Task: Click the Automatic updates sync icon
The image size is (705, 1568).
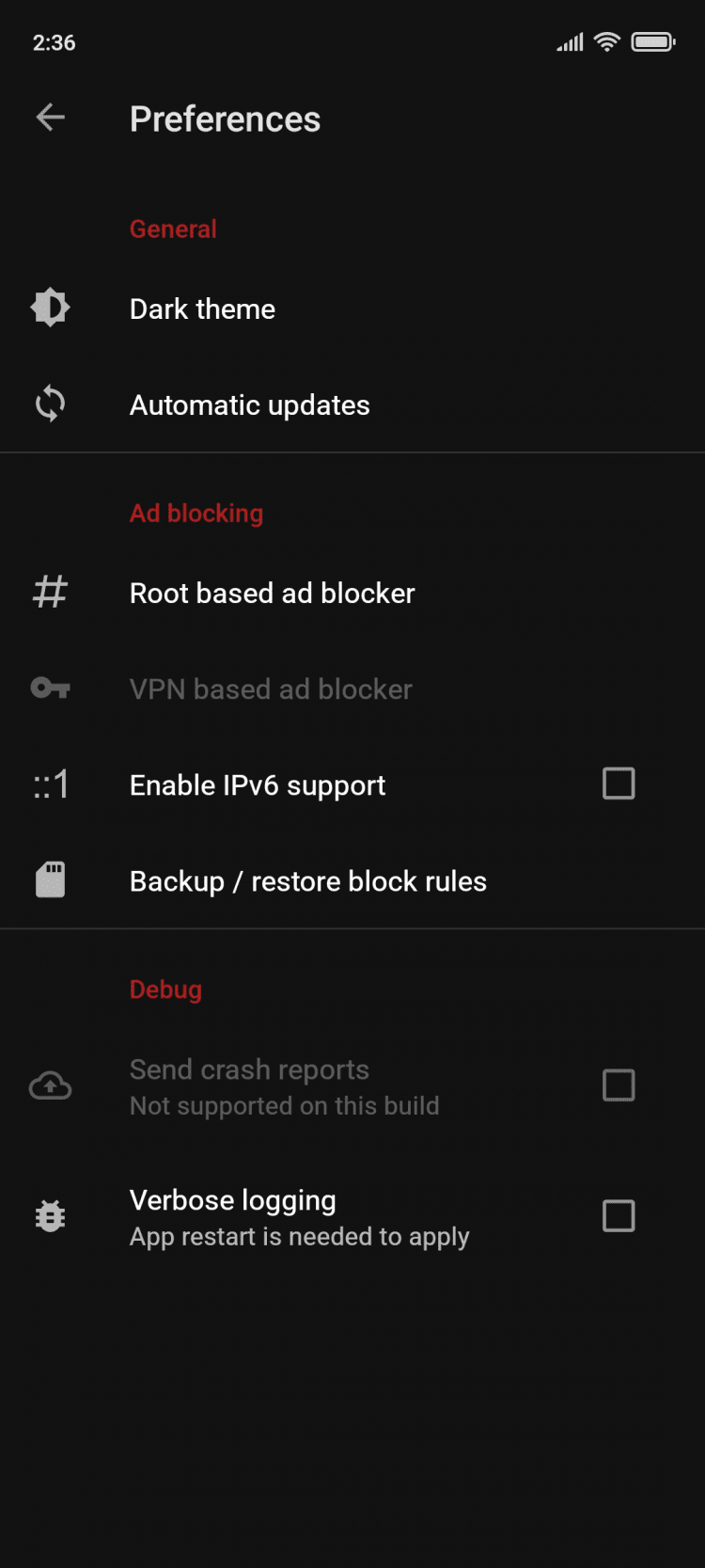Action: (x=51, y=404)
